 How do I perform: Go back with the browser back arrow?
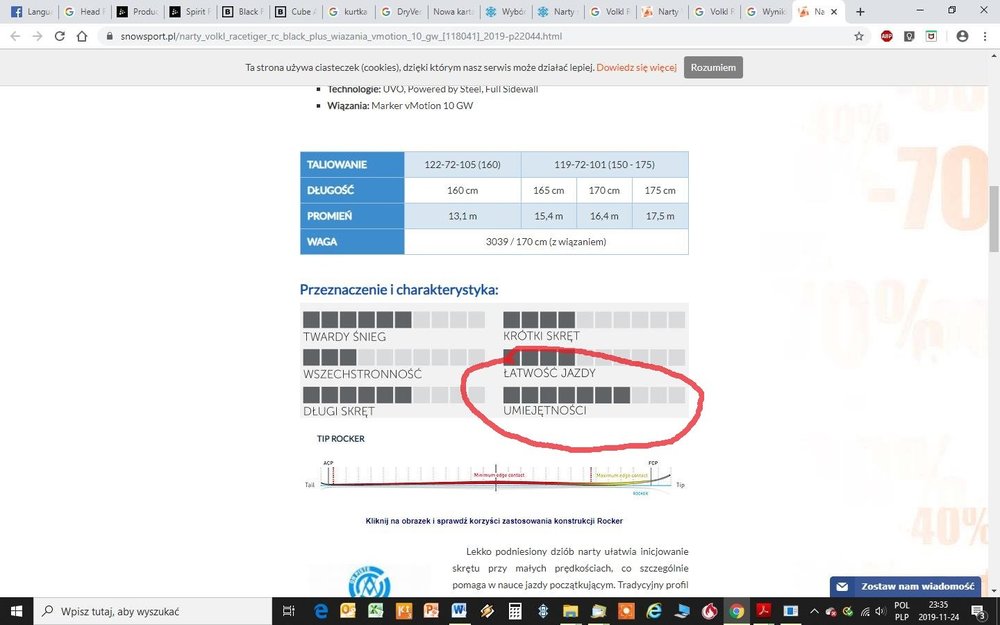click(x=15, y=36)
